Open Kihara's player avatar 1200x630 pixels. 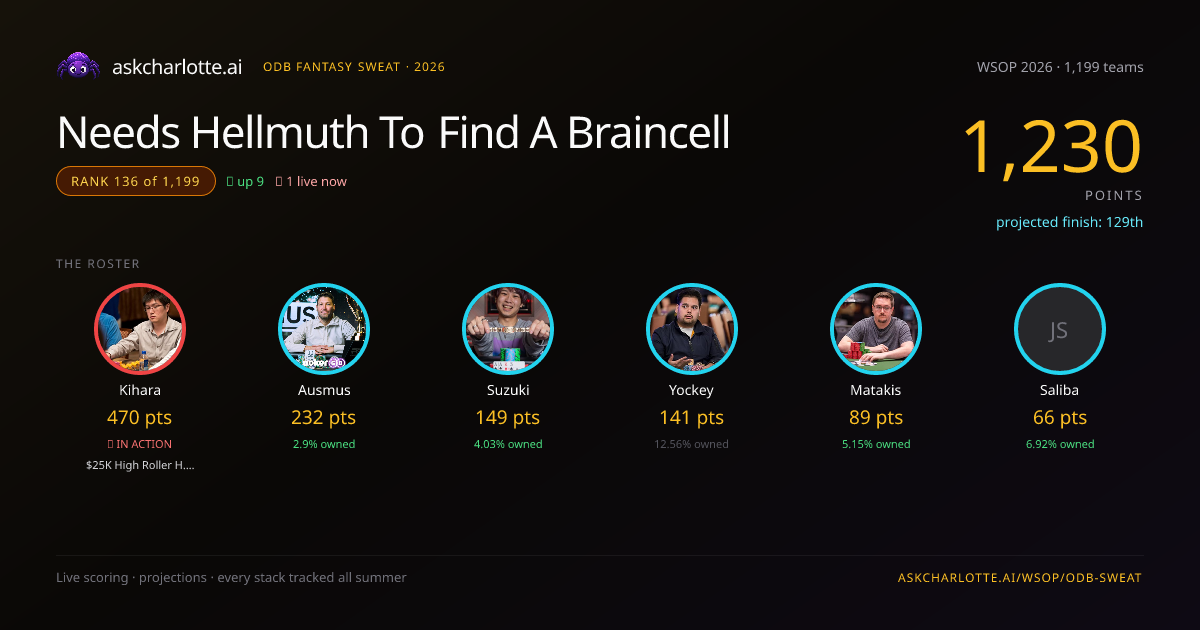point(140,329)
